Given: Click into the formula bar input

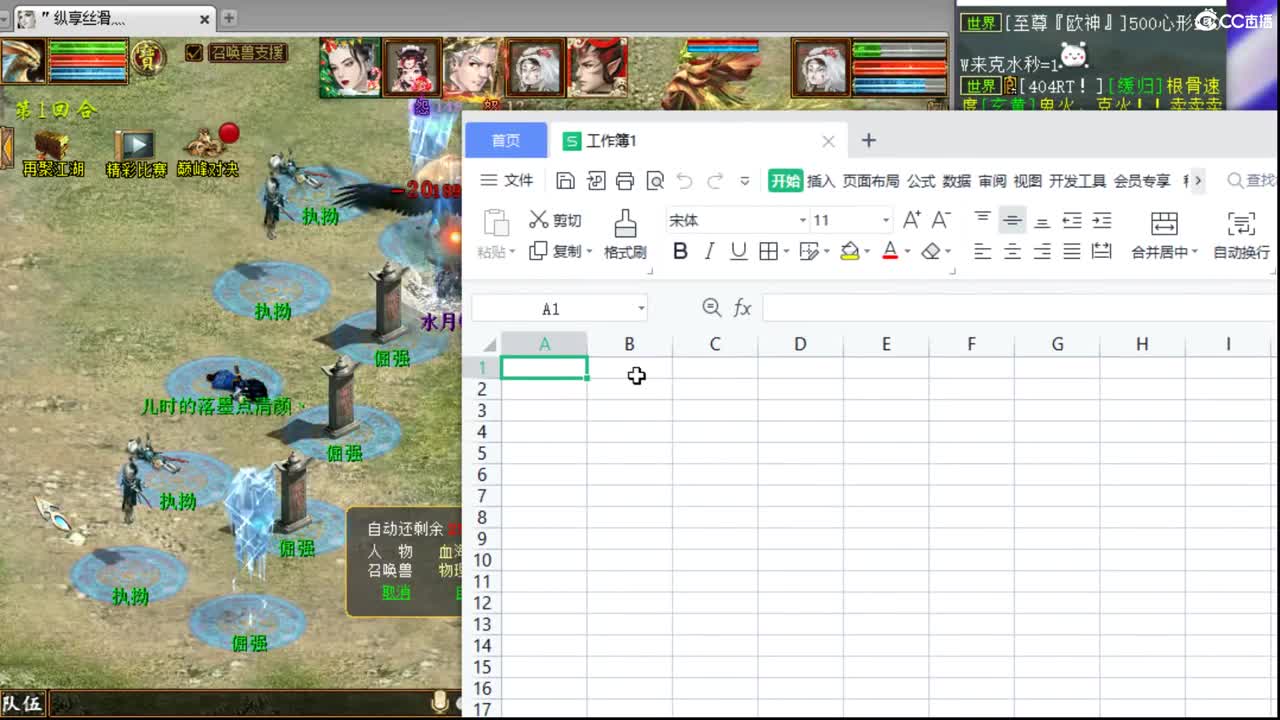Looking at the screenshot, I should pyautogui.click(x=1020, y=308).
